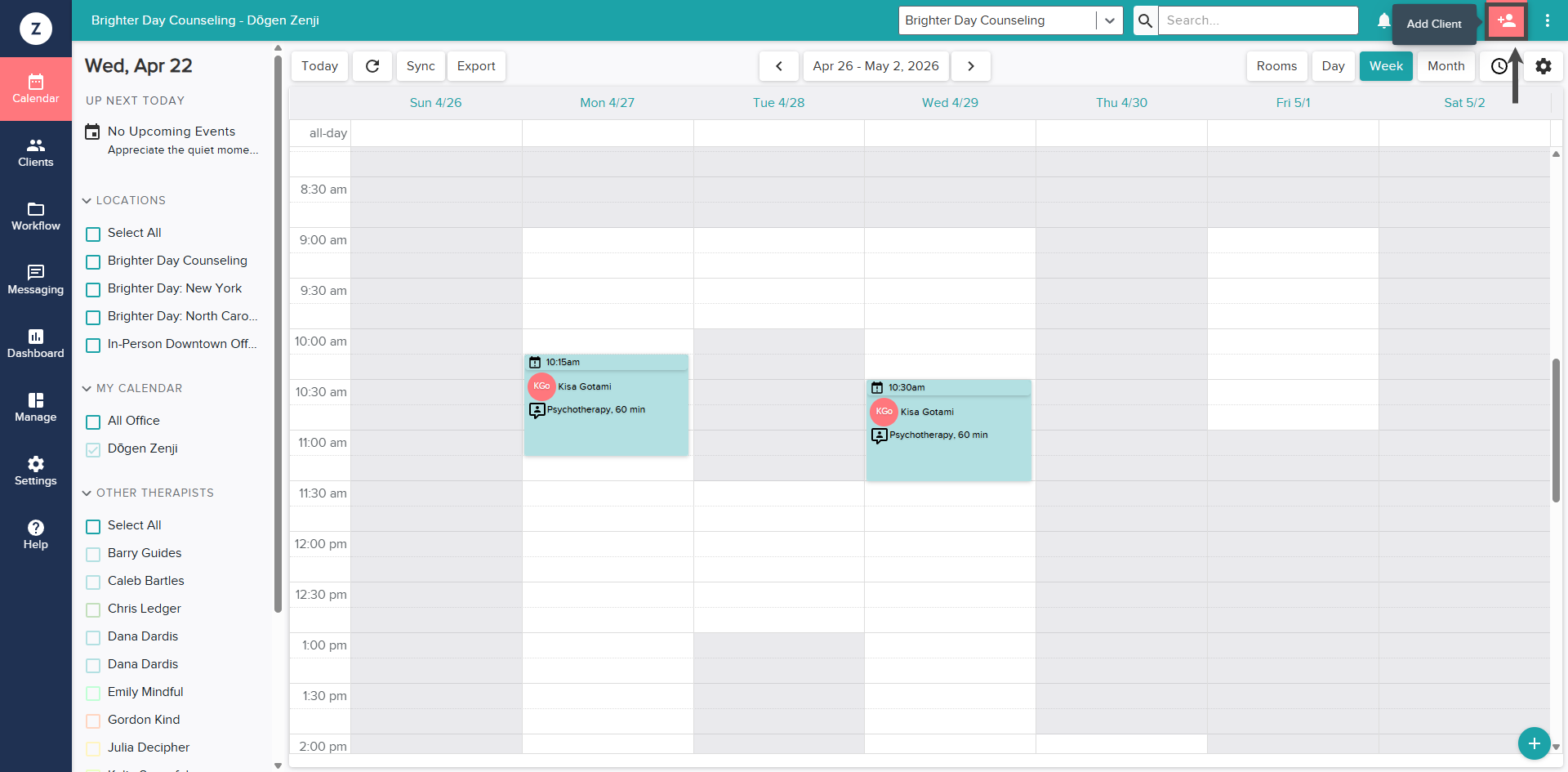The height and width of the screenshot is (772, 1568).
Task: Click the Add Client person icon
Action: [1507, 20]
